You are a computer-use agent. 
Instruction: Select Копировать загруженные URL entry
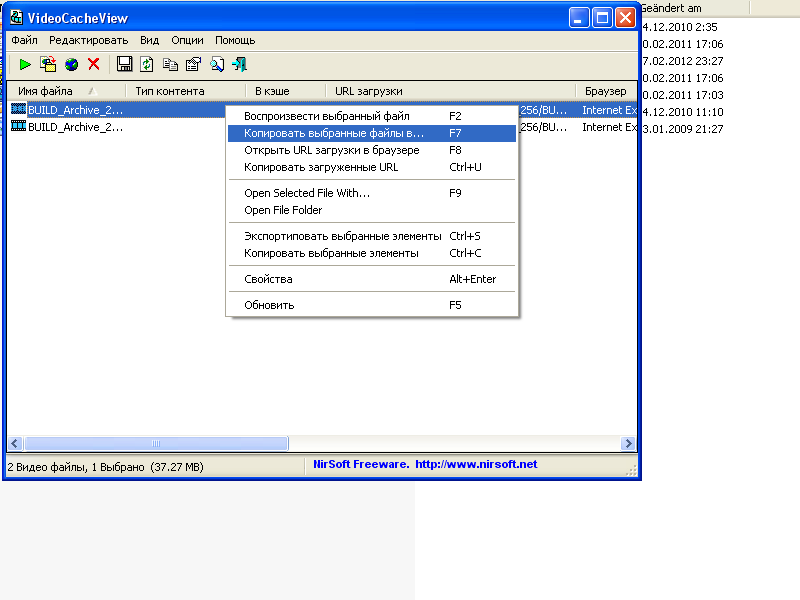pyautogui.click(x=372, y=167)
